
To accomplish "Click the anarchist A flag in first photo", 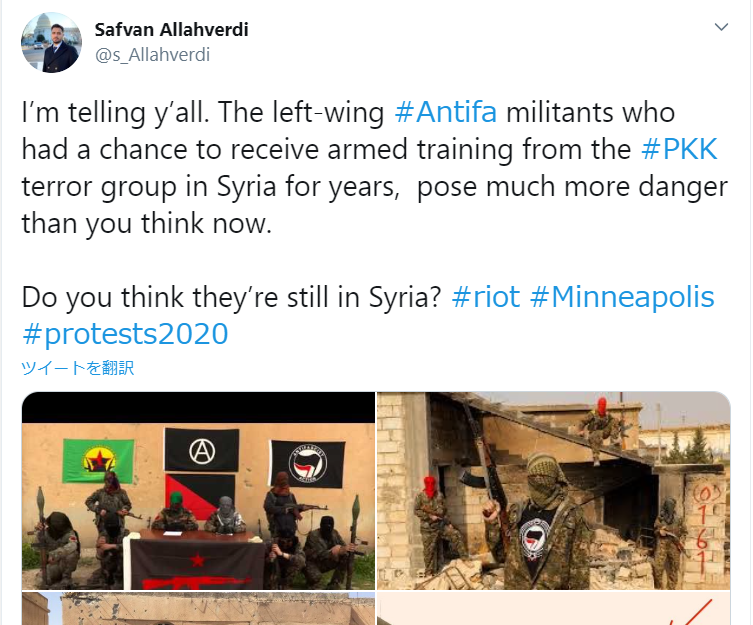I will click(x=202, y=450).
